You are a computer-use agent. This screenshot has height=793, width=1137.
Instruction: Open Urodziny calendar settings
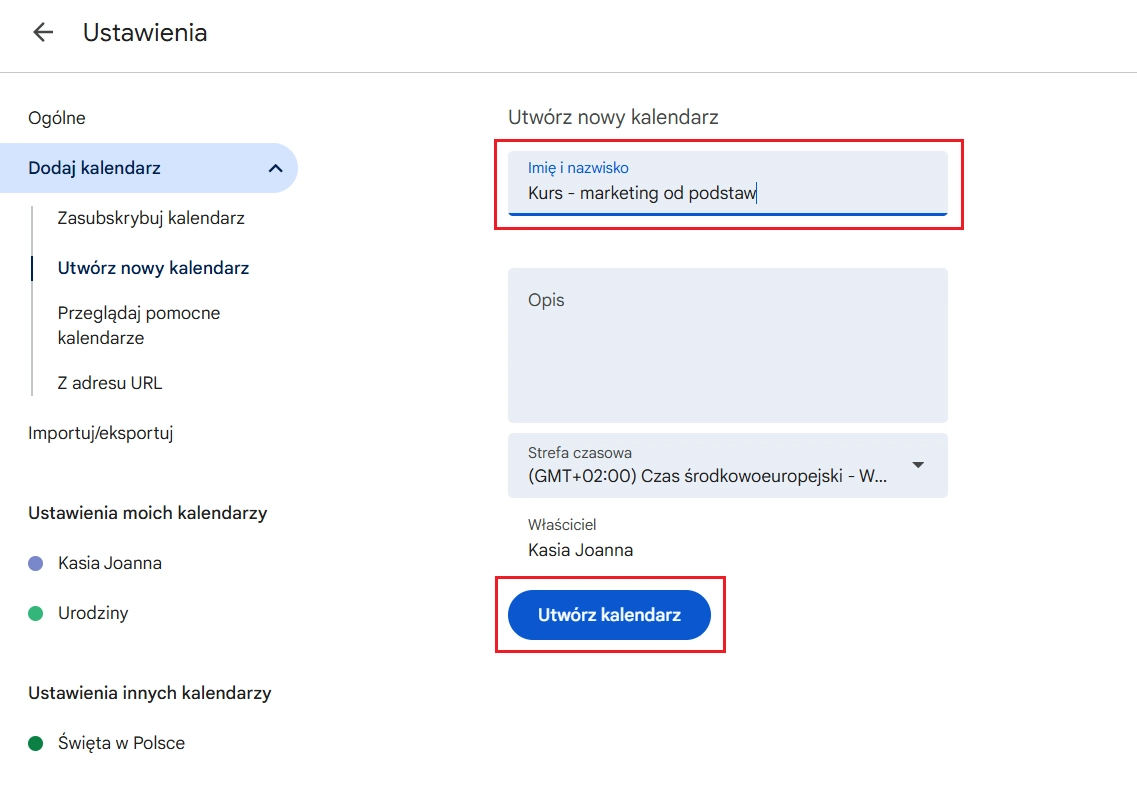[93, 613]
